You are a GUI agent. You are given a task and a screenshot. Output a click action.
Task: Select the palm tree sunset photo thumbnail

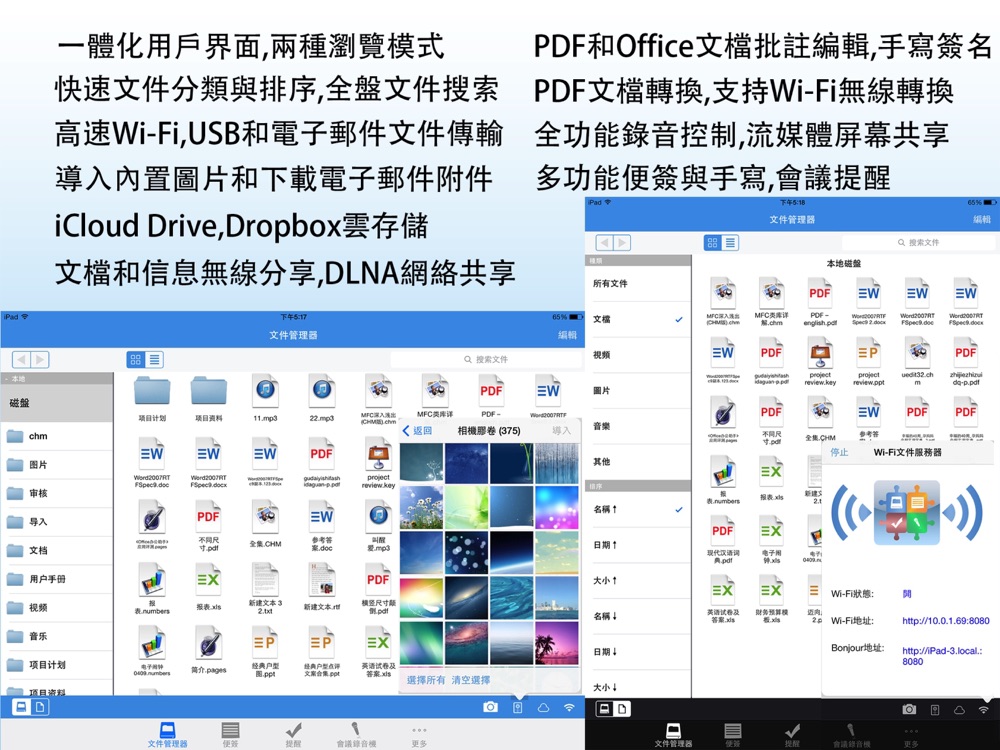[557, 643]
